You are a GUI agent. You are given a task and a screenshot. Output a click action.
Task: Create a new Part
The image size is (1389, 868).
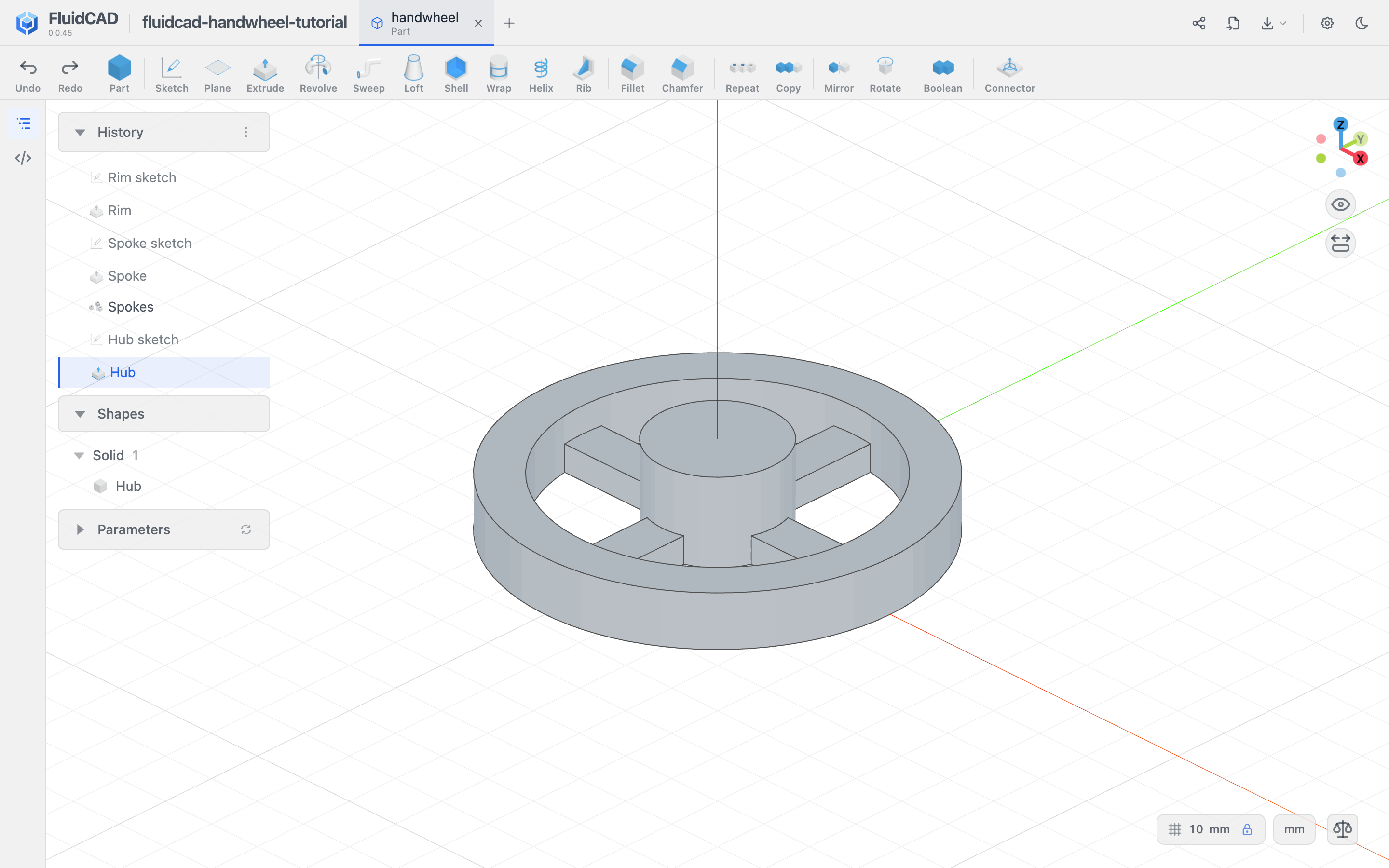120,74
